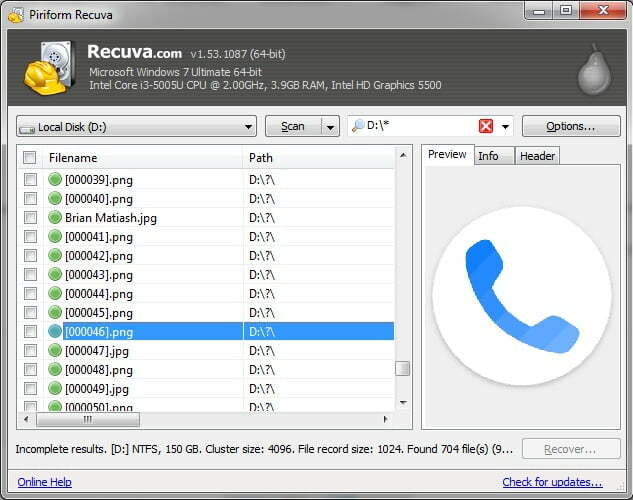Open the Online Help link
633x500 pixels.
click(x=44, y=482)
